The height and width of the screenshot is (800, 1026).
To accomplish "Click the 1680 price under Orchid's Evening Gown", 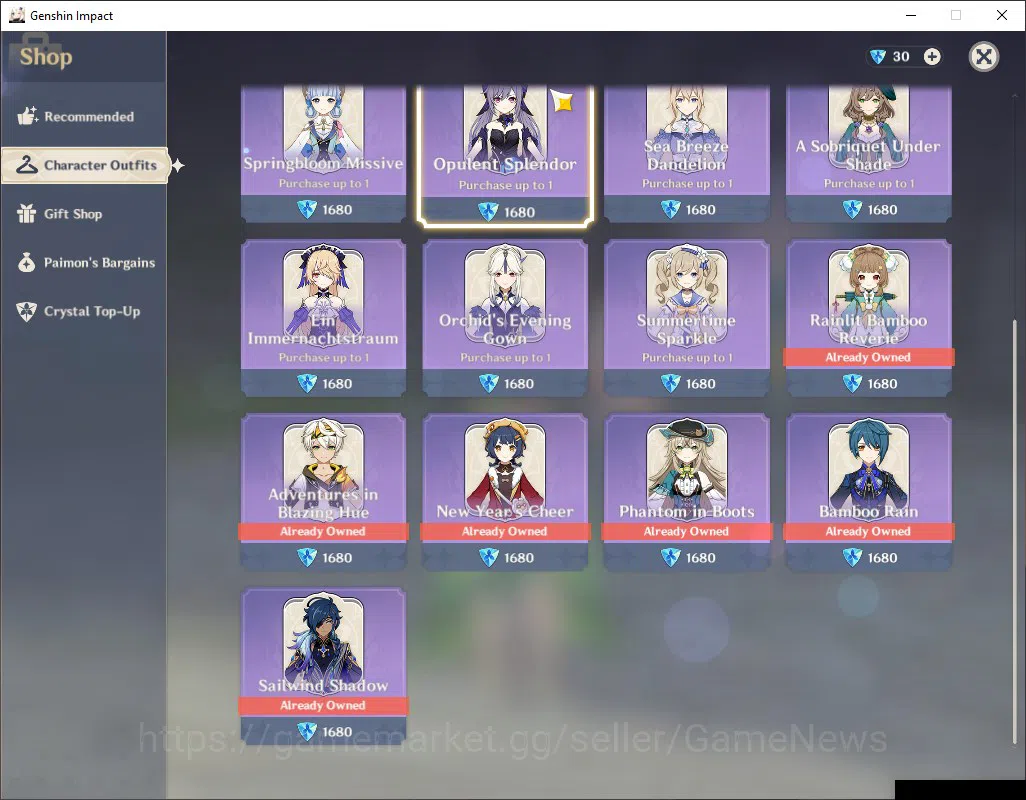I will (x=519, y=384).
